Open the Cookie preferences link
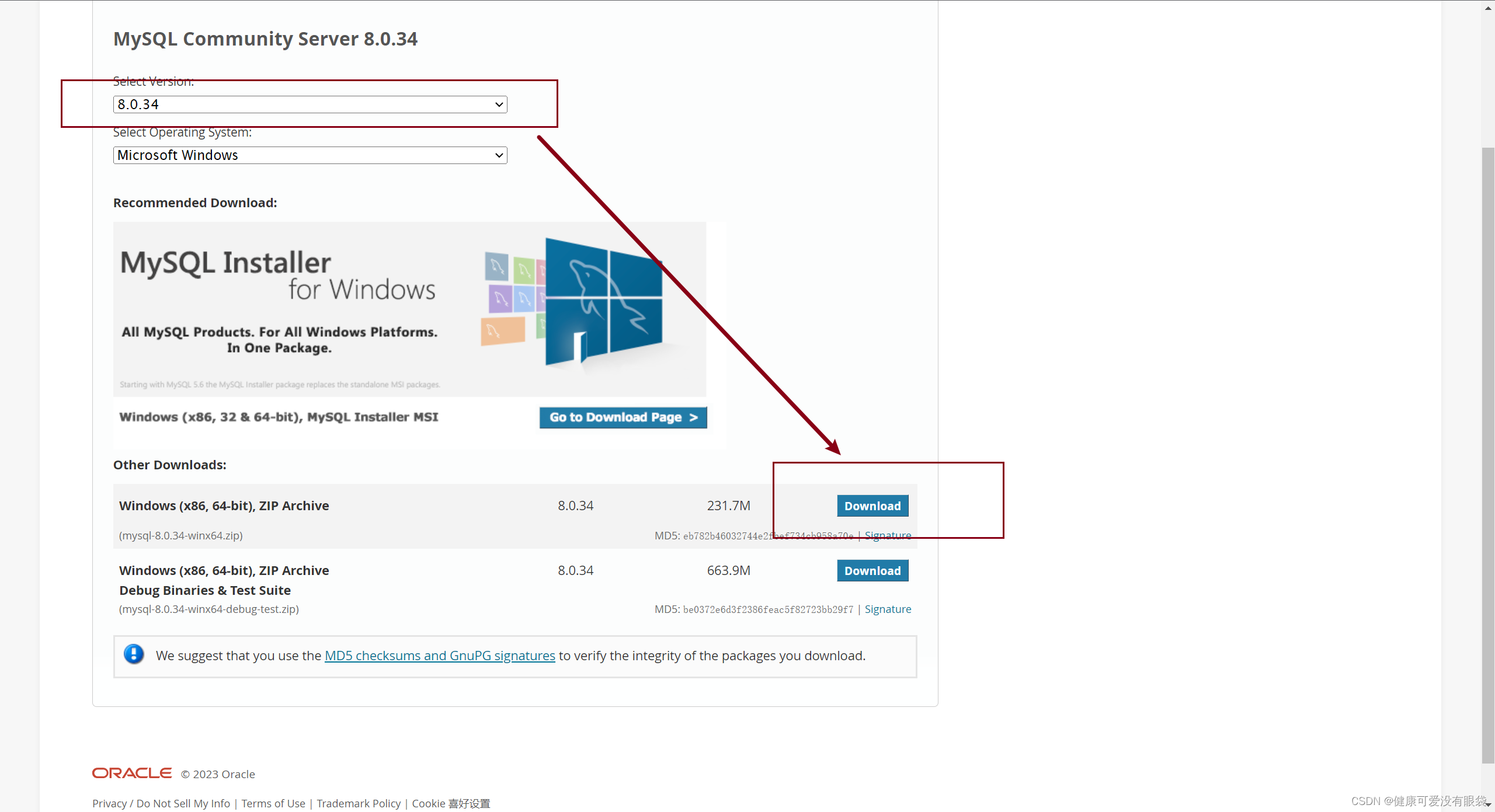 451,804
